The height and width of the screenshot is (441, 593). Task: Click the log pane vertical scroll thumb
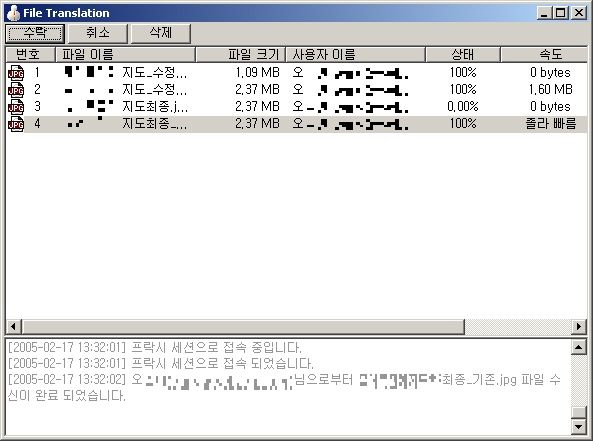(579, 412)
